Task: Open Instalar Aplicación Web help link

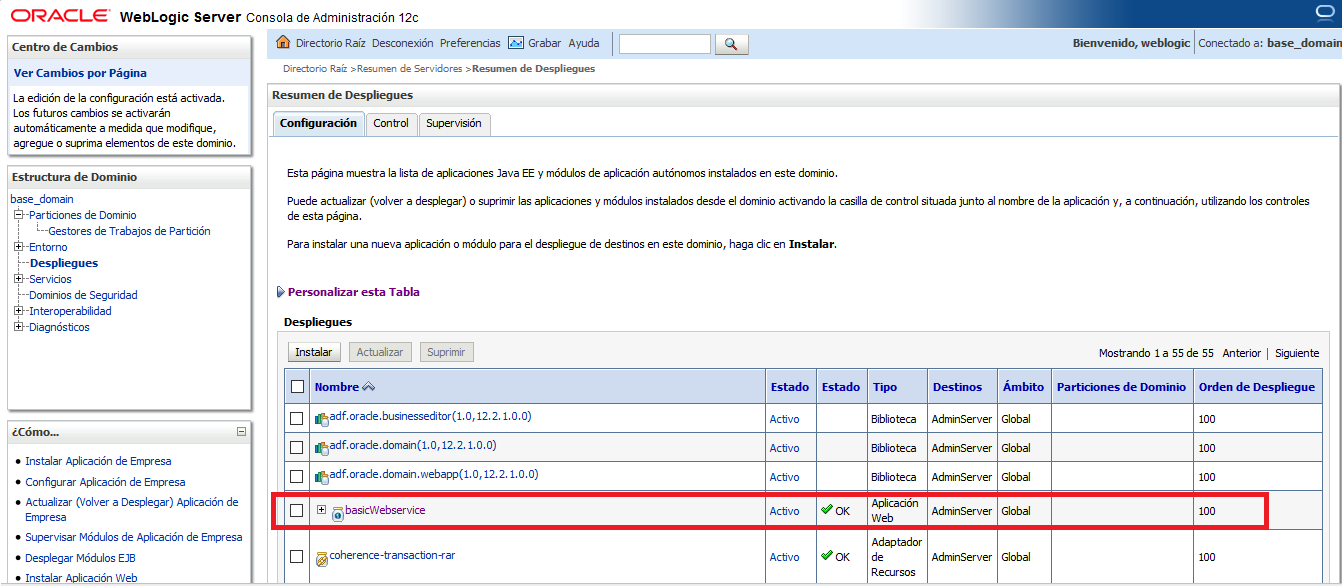Action: coord(82,578)
